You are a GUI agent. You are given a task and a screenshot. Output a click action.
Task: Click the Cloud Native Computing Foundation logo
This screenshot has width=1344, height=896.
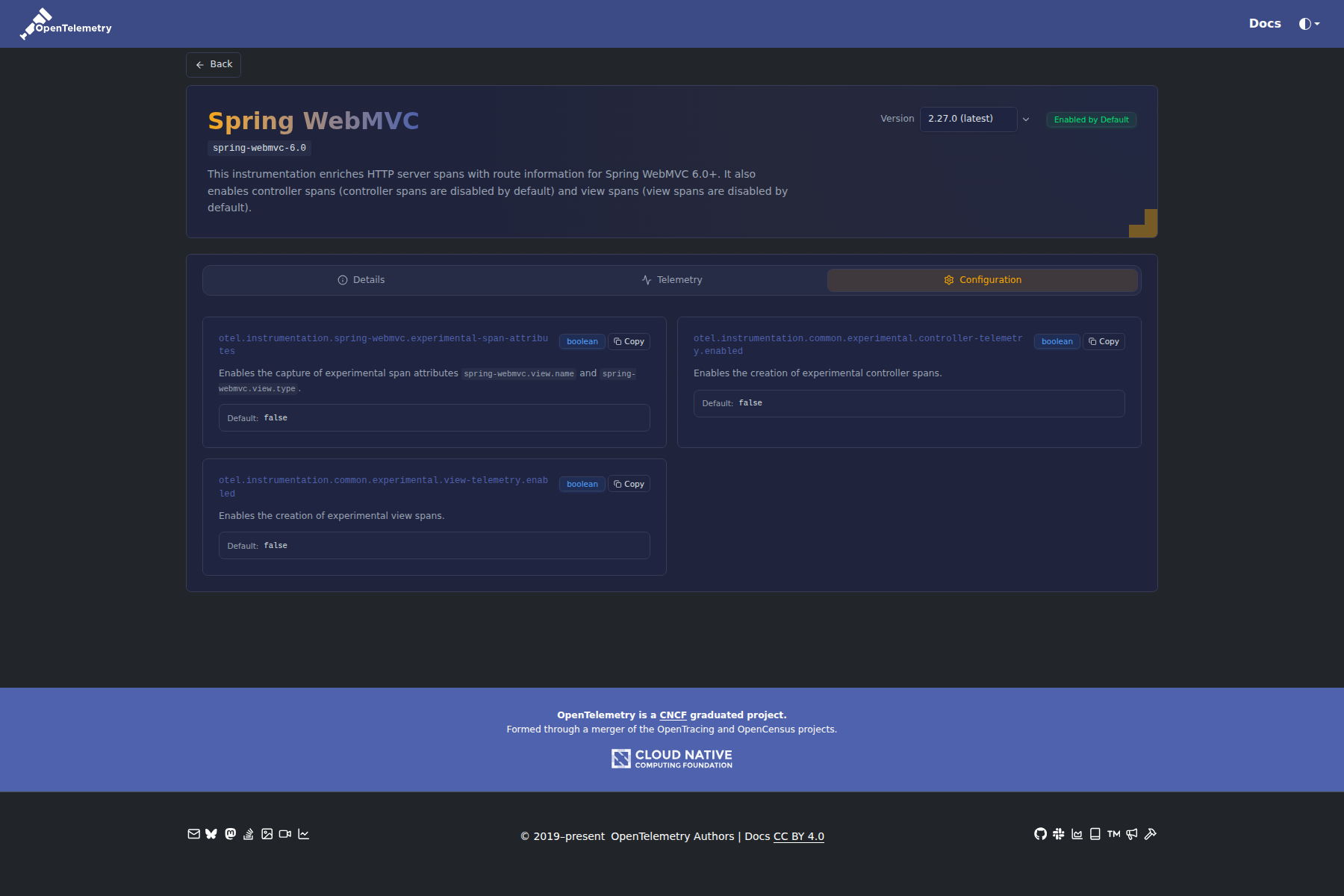(672, 759)
